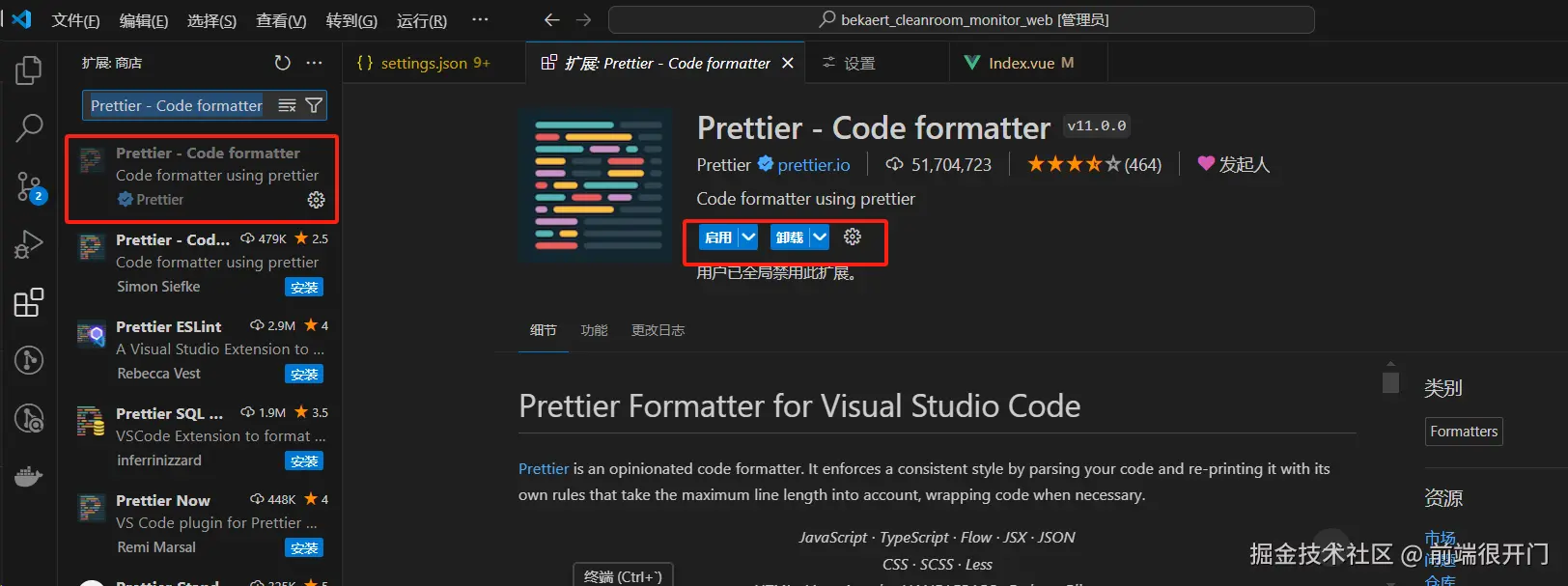1568x586 pixels.
Task: Install the Prettier Now extension
Action: (x=304, y=548)
